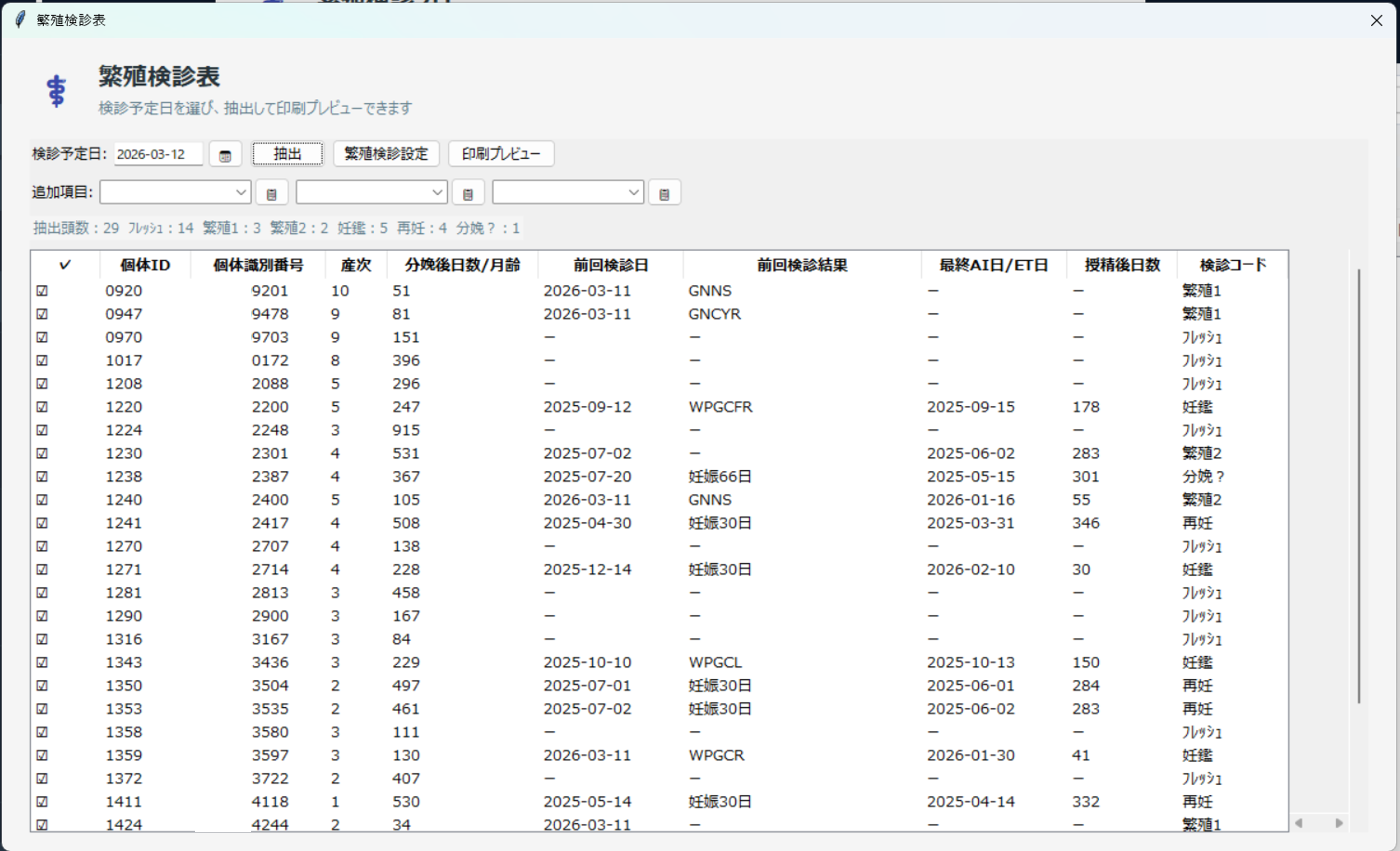1400x851 pixels.
Task: Close the 繁殖検診表 window
Action: point(1376,20)
